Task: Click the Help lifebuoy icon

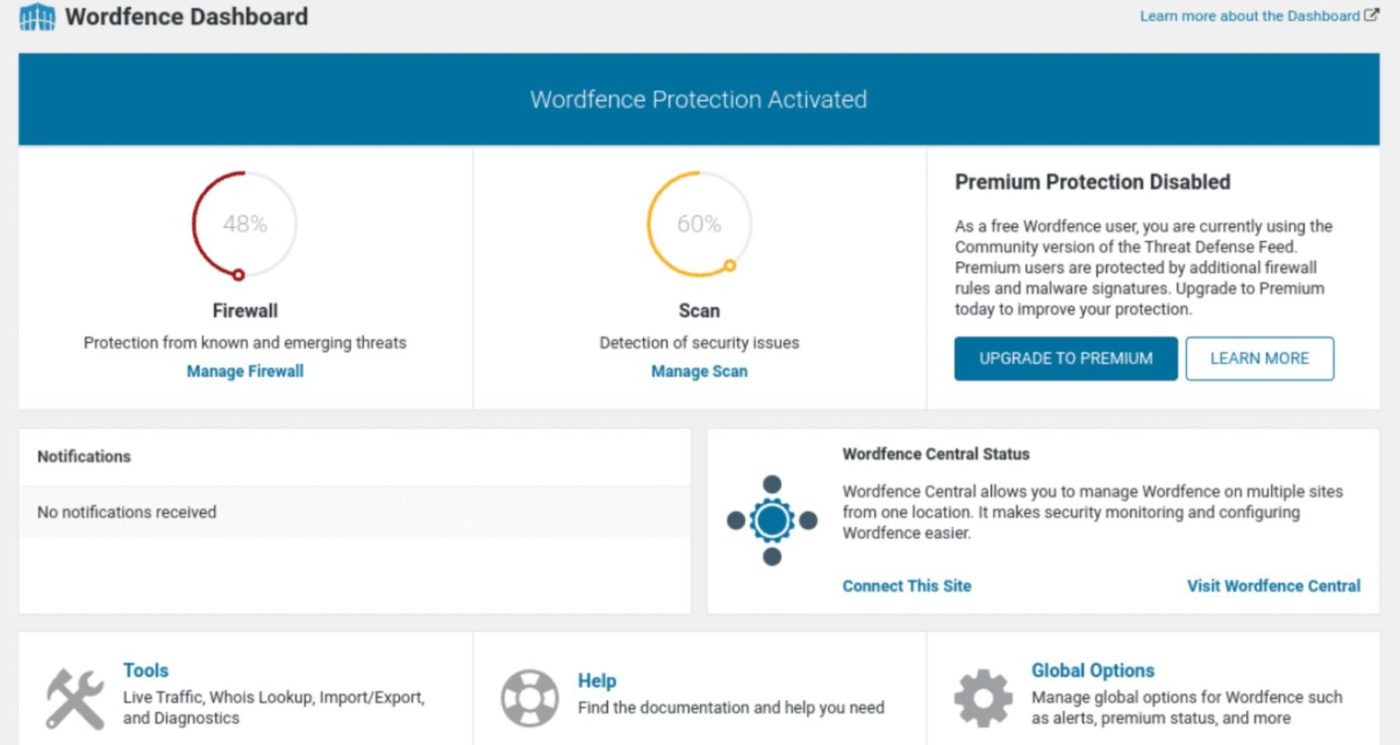Action: click(x=529, y=698)
